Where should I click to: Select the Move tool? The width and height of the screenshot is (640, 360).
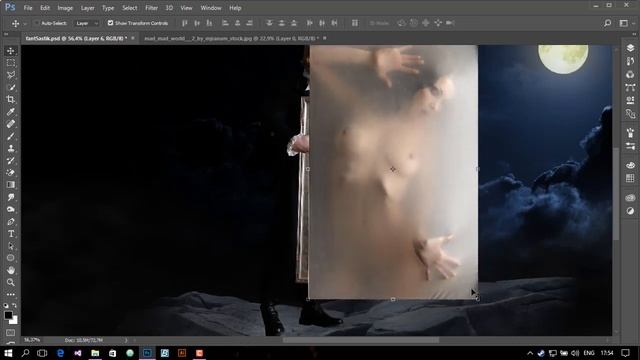[11, 51]
